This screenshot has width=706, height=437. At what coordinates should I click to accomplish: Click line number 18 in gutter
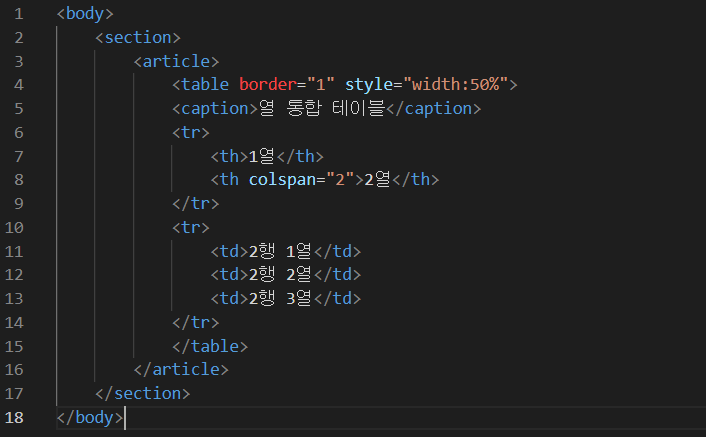(14, 418)
